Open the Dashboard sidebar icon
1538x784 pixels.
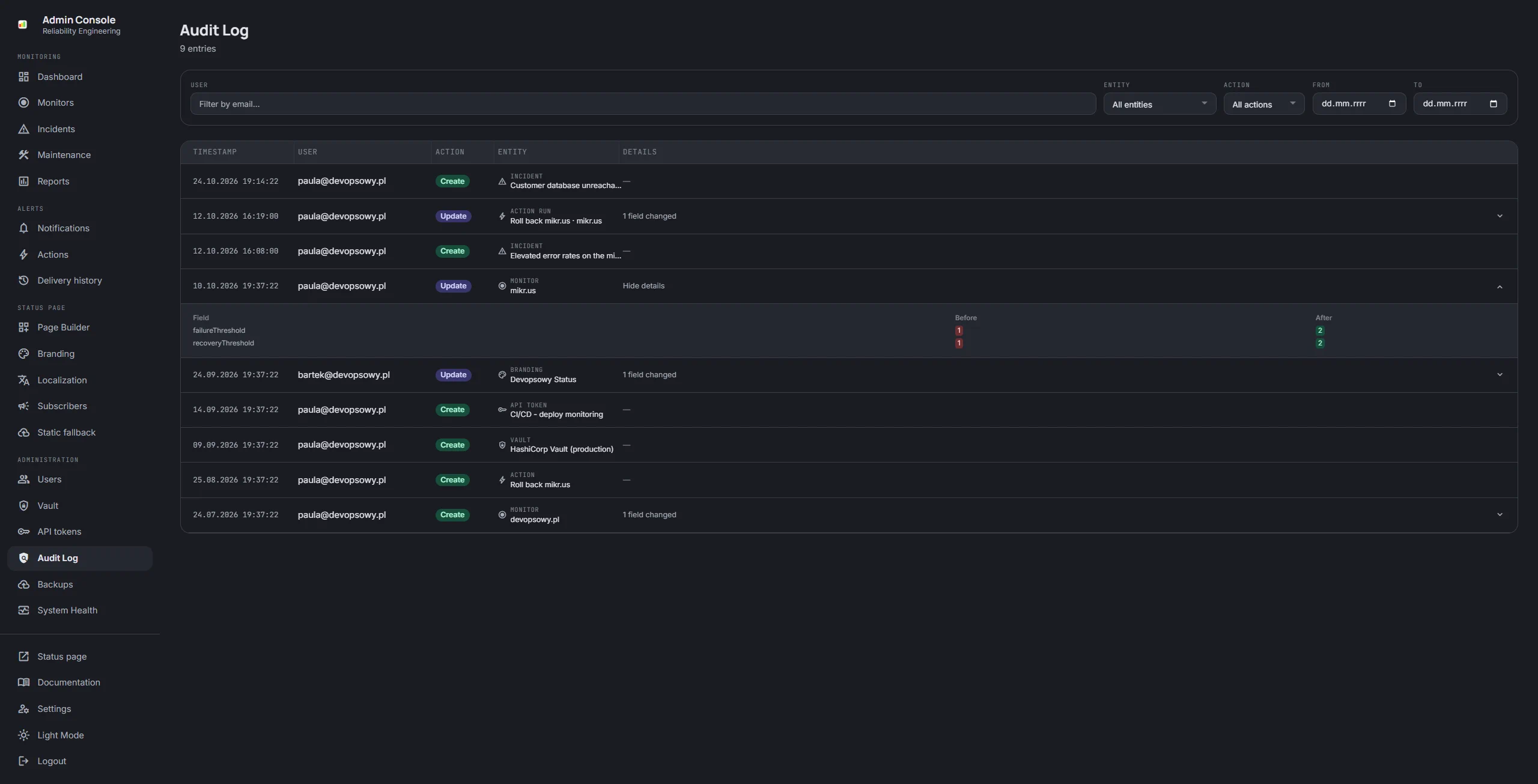(23, 77)
